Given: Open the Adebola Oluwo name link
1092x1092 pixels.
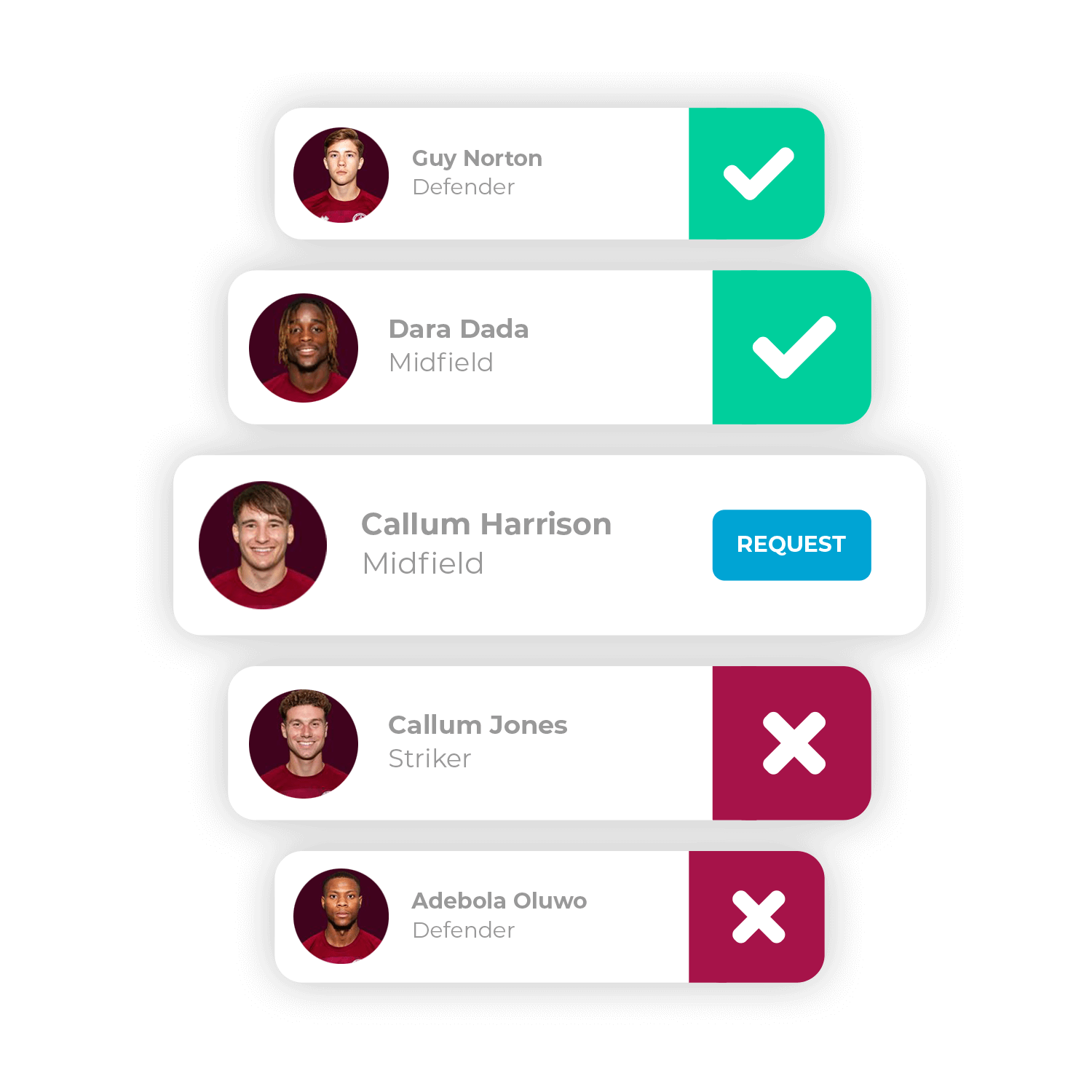Looking at the screenshot, I should pyautogui.click(x=499, y=901).
